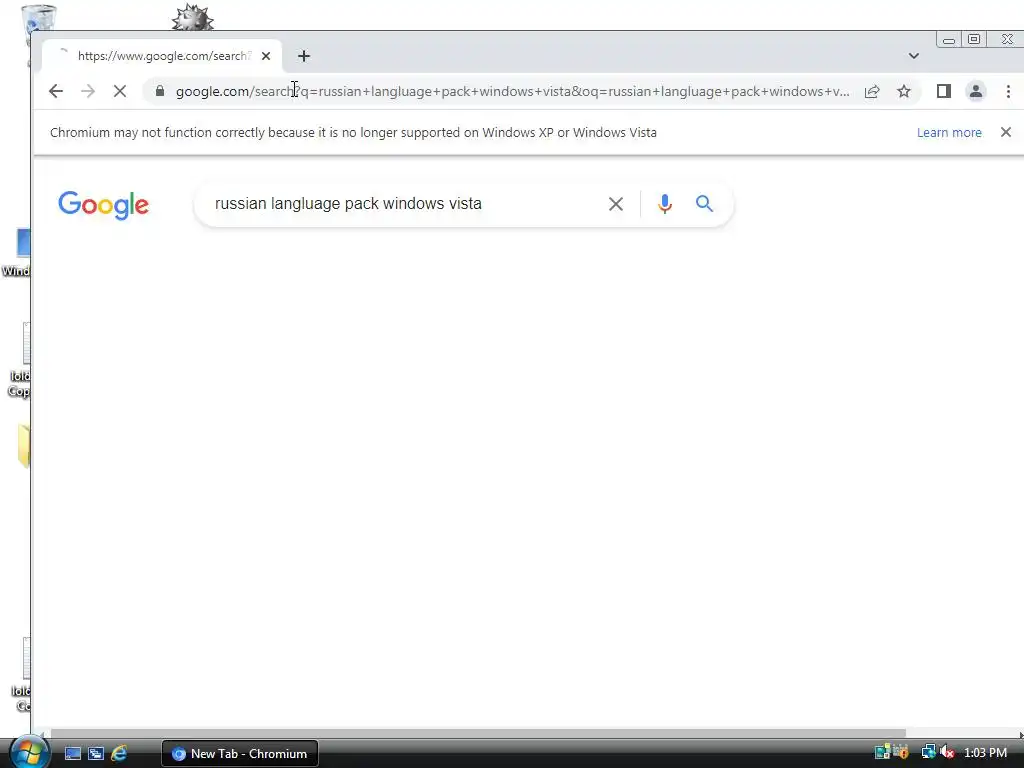Image resolution: width=1024 pixels, height=768 pixels.
Task: Click the taskbar clock 1:03 PM
Action: 985,753
